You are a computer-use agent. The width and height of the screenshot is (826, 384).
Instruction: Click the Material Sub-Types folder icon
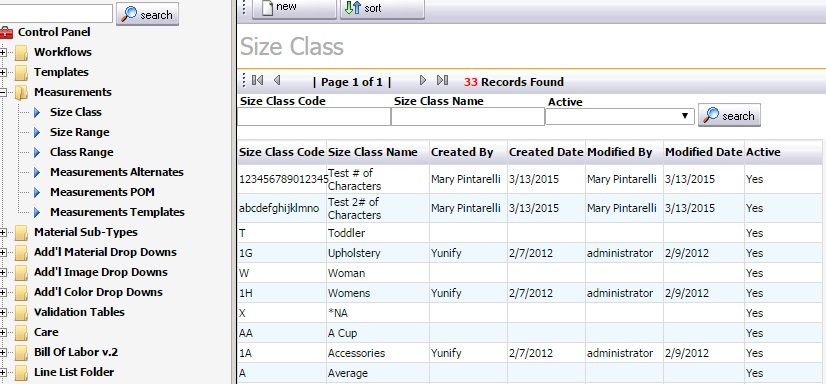22,233
